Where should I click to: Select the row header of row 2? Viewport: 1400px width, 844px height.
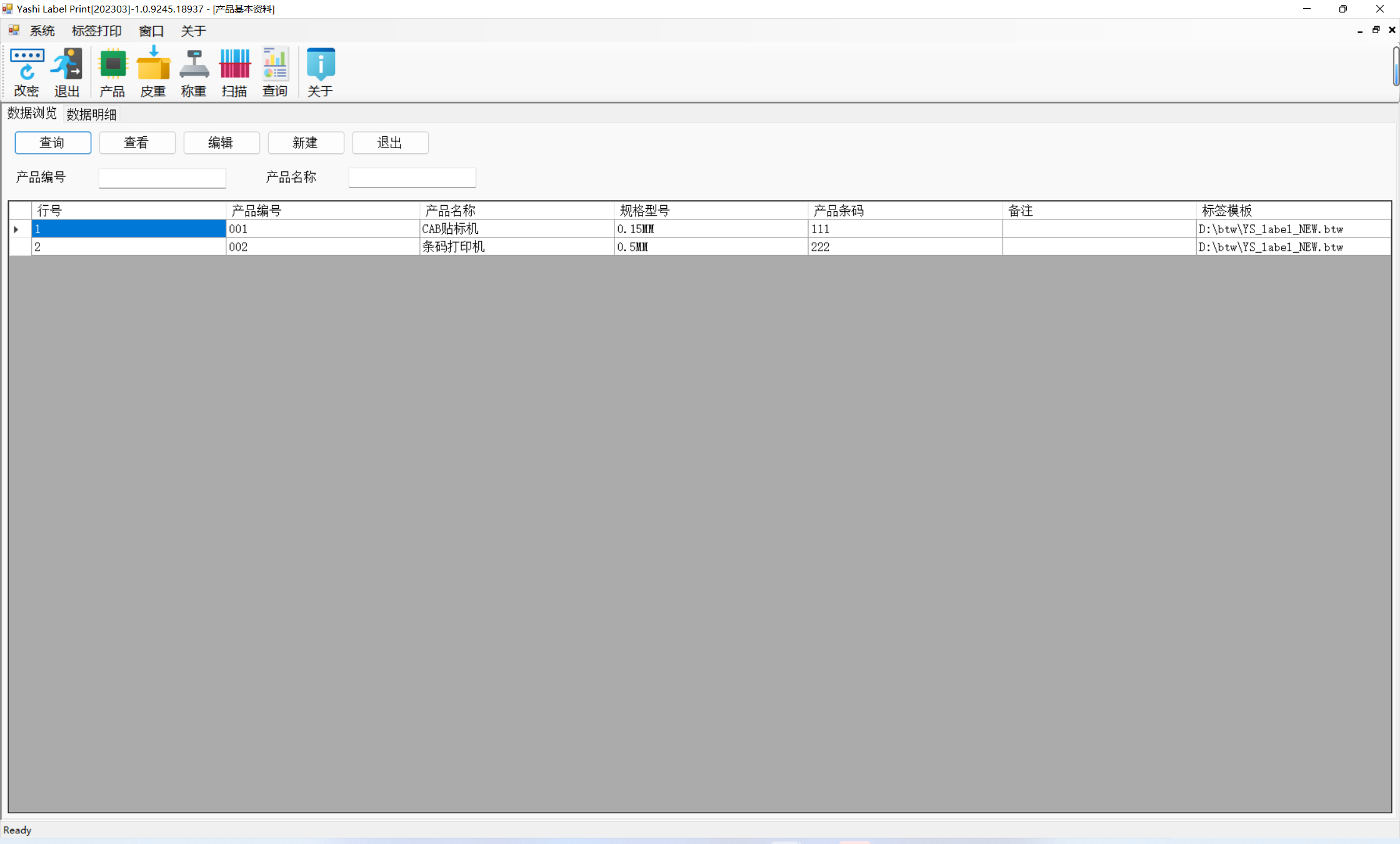pos(20,247)
